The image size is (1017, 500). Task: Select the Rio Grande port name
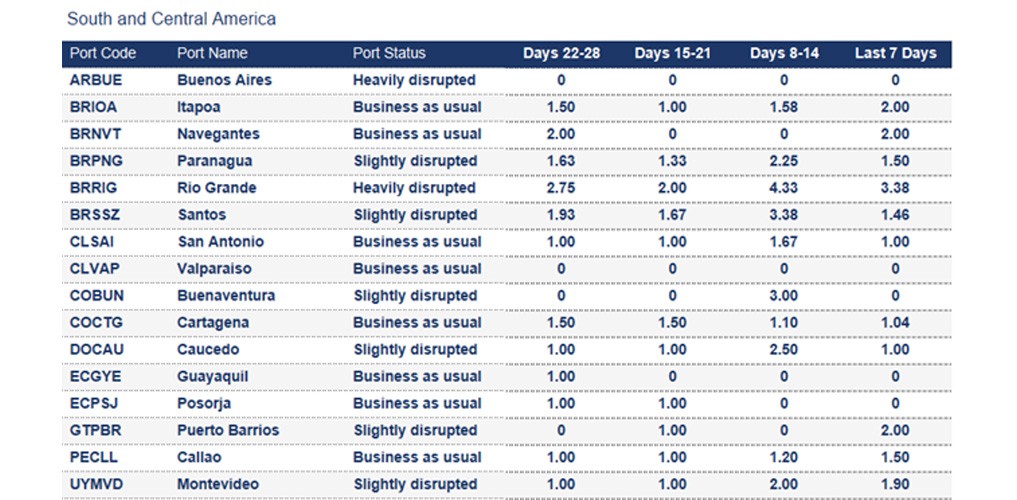pyautogui.click(x=217, y=188)
